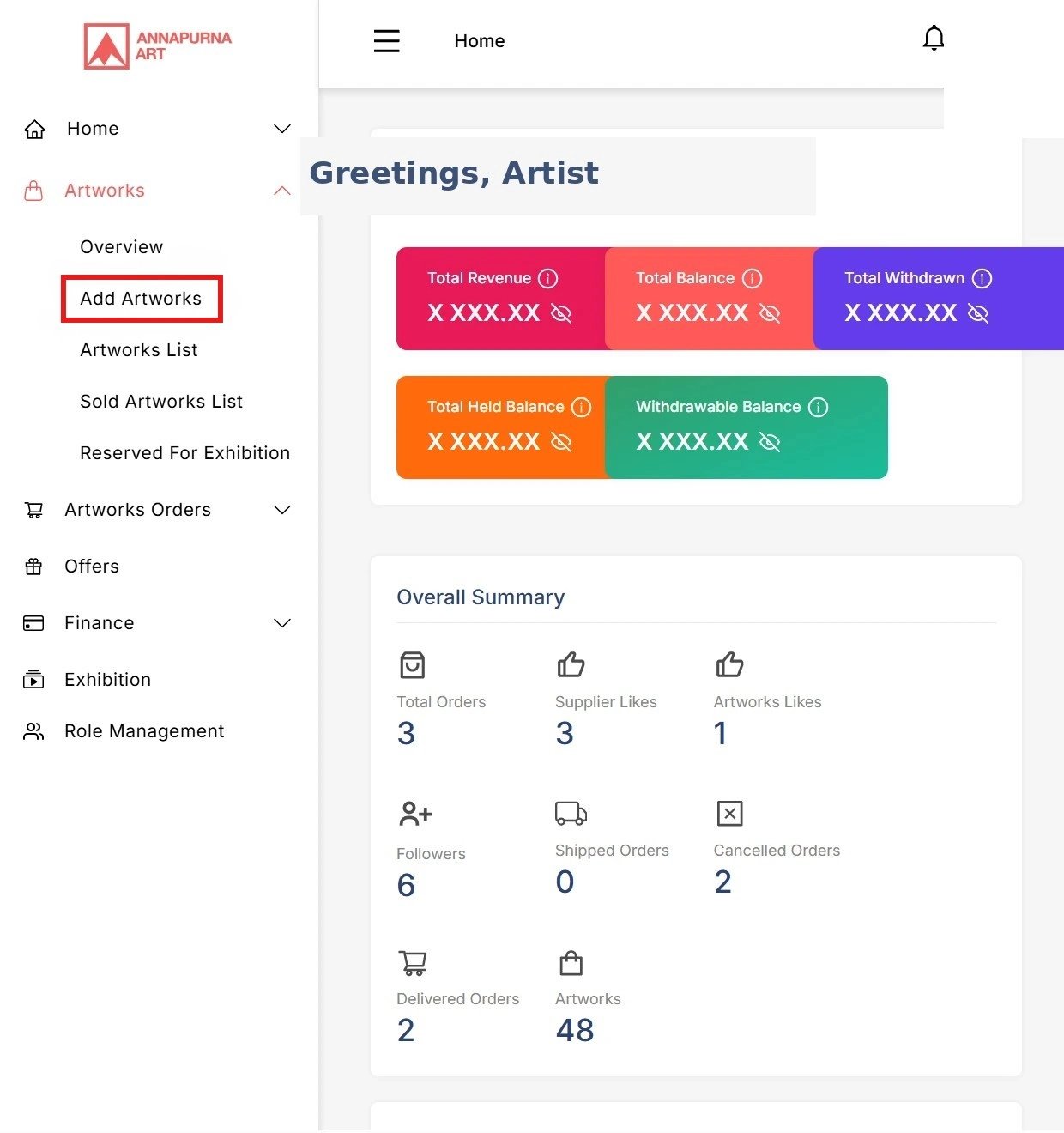Reveal the Total Balance amount
This screenshot has height=1133, width=1064.
click(x=770, y=313)
